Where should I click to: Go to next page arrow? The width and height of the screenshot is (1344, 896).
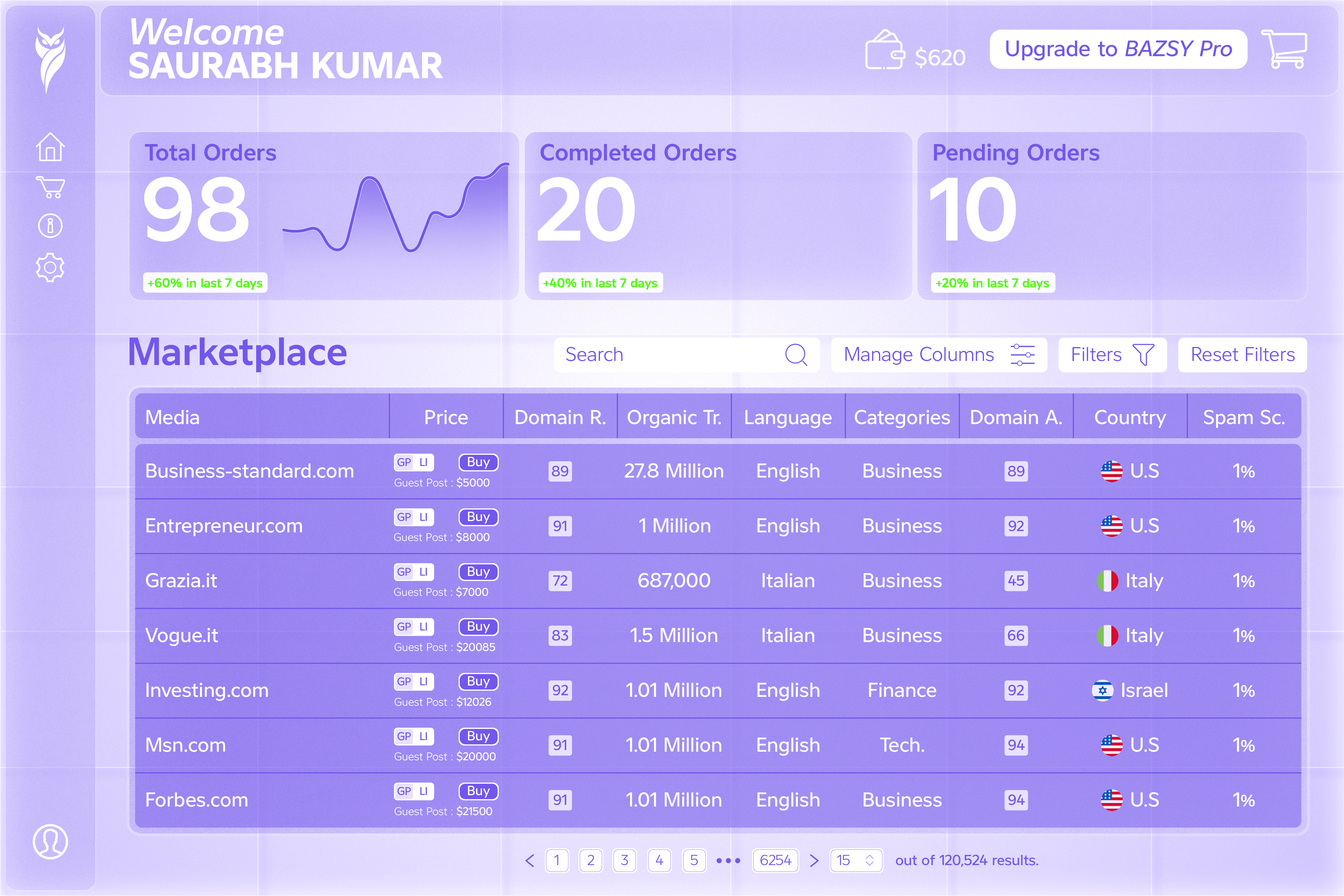[x=814, y=861]
